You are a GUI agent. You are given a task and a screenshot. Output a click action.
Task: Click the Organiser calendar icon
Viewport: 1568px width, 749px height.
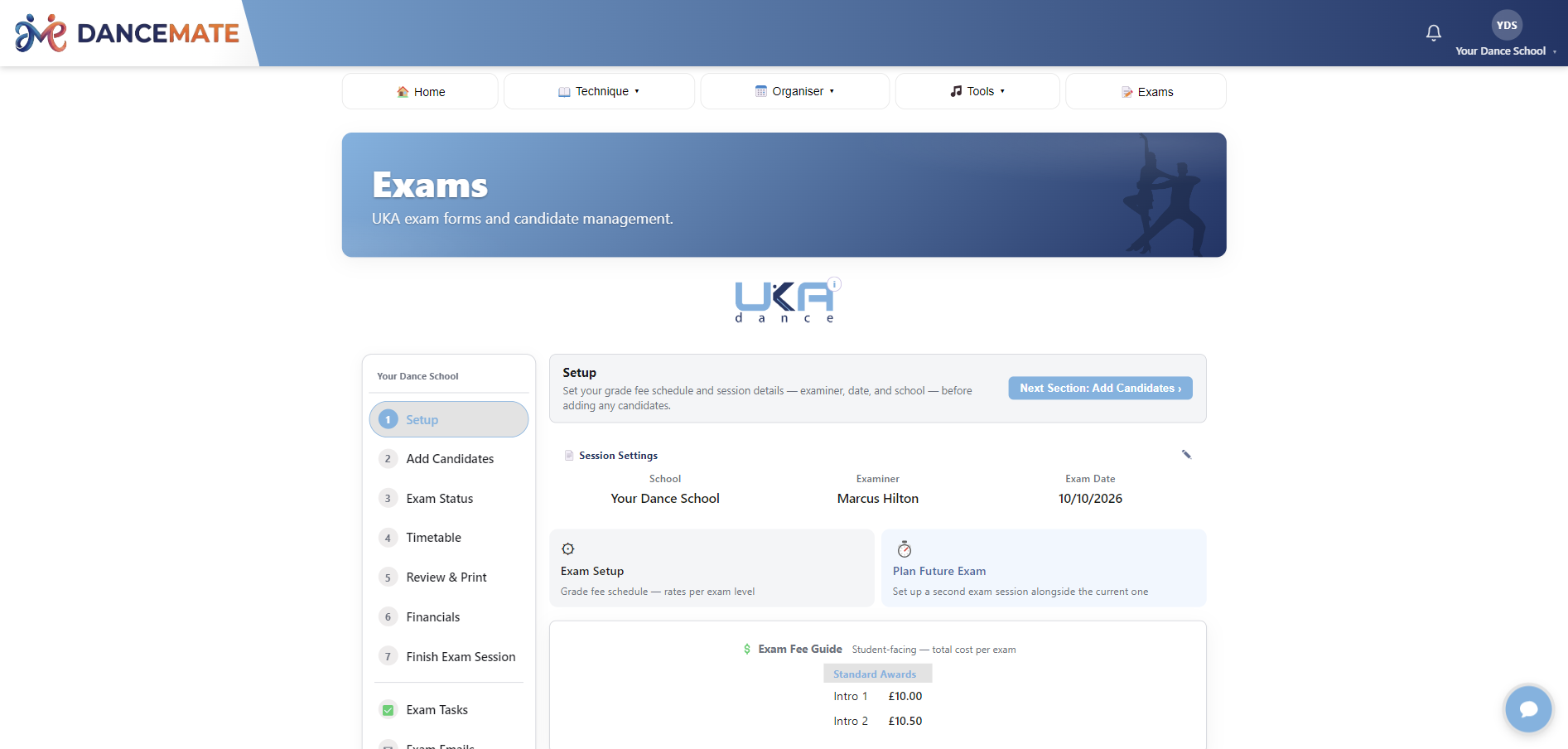pyautogui.click(x=760, y=91)
